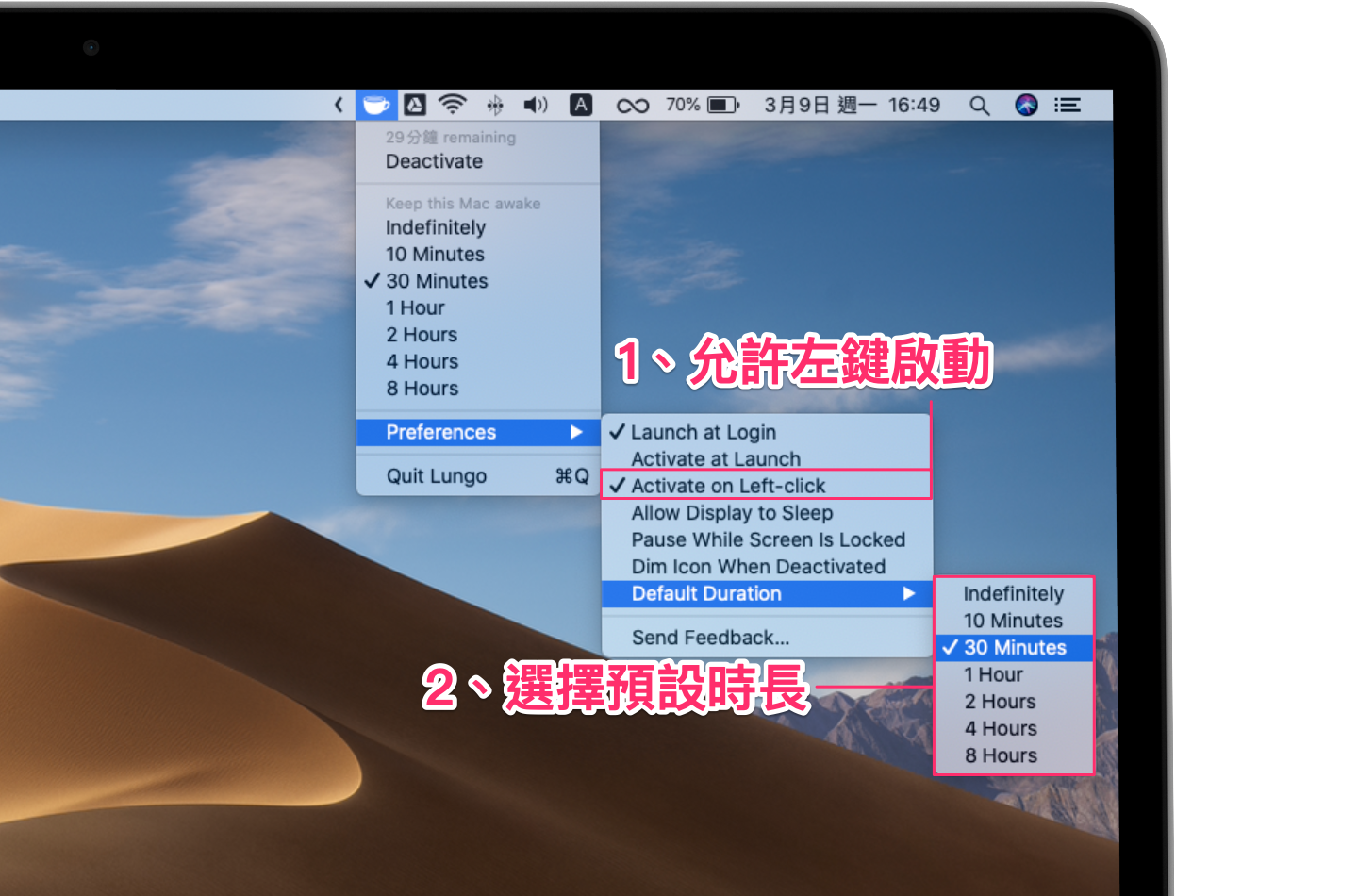Select checked 30 Minutes in main Lungo menu
Viewport: 1358px width, 896px height.
tap(478, 281)
